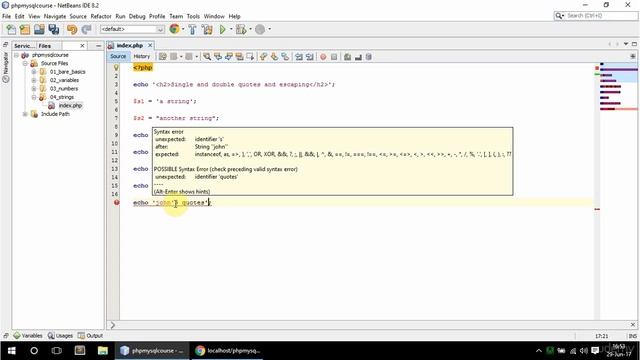
Task: Open the Profile Project dropdown arrow
Action: (269, 29)
